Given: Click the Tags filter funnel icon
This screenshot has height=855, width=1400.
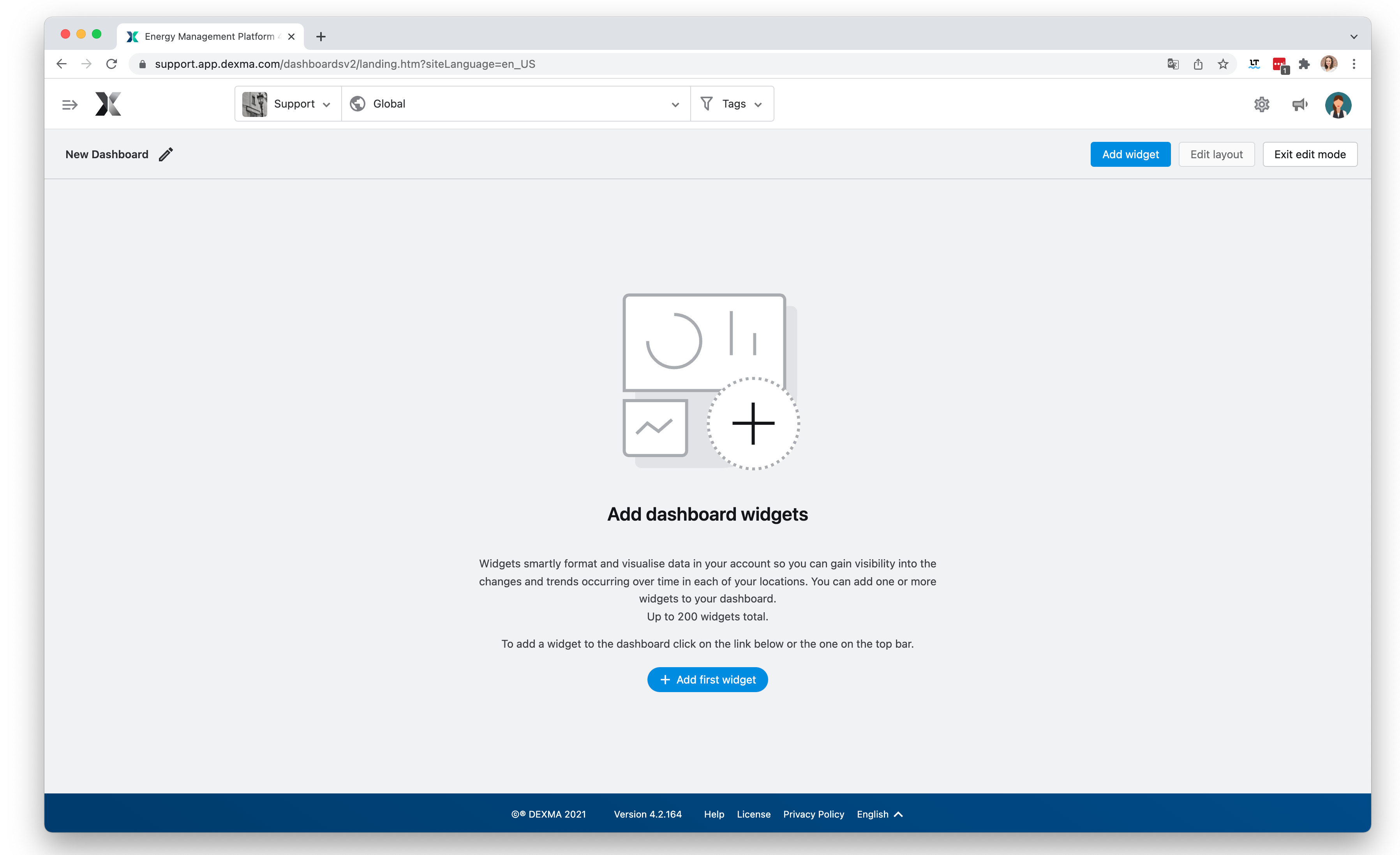Looking at the screenshot, I should coord(706,103).
